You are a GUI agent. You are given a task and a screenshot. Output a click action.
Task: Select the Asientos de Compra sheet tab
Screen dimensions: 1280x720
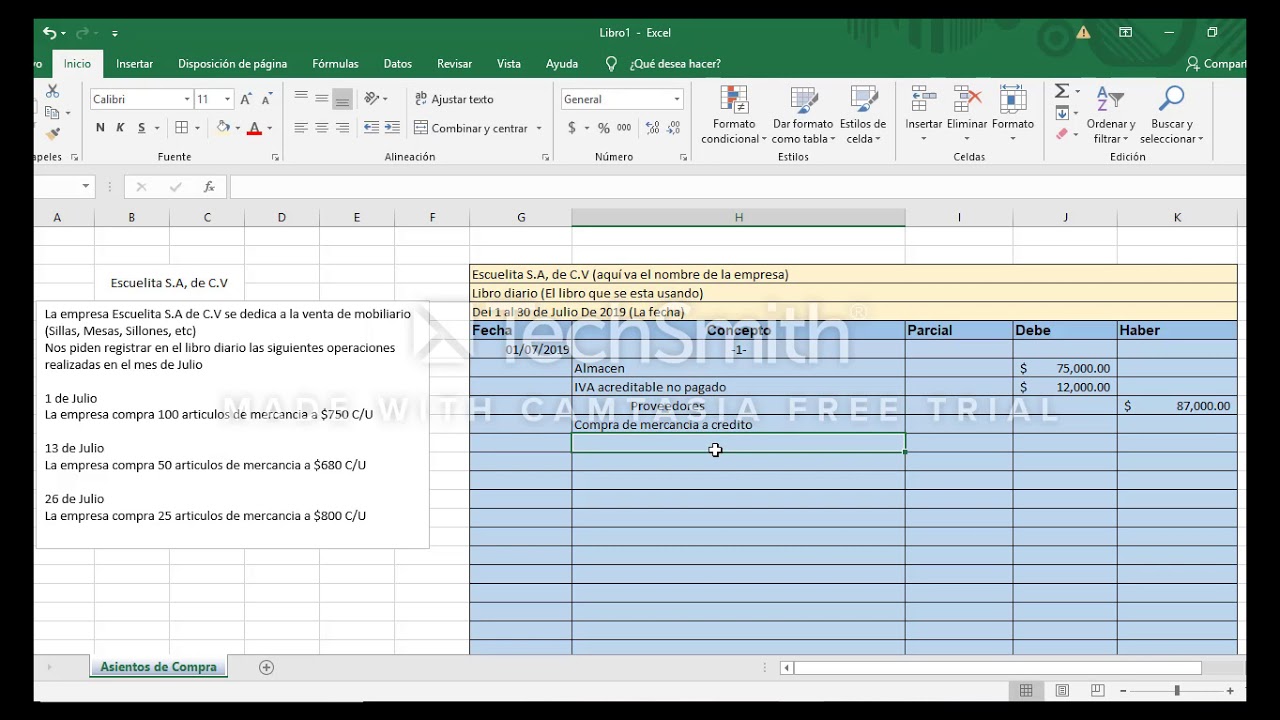click(x=158, y=667)
